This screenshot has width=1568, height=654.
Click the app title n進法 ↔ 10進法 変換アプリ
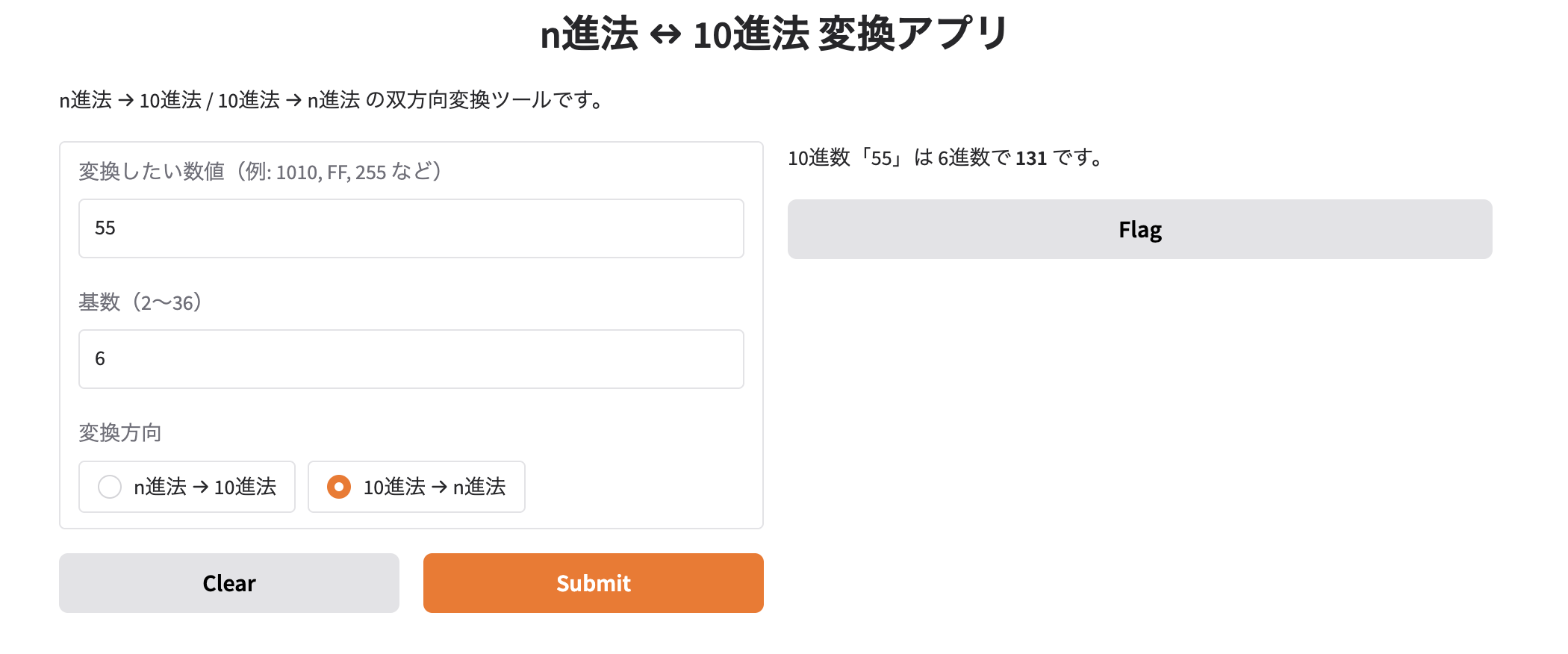point(774,32)
